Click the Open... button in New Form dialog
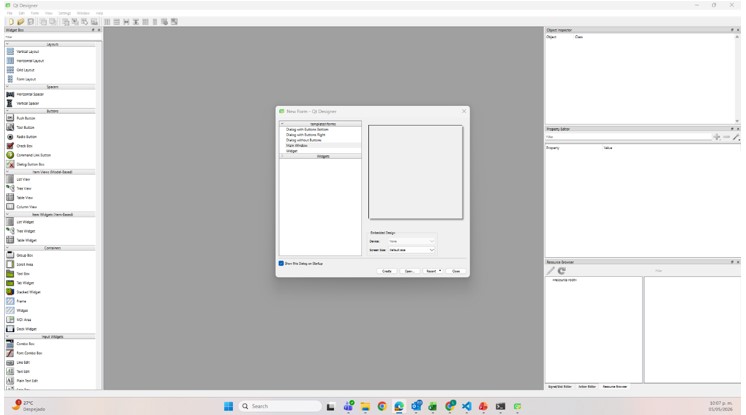The image size is (746, 415). (409, 271)
